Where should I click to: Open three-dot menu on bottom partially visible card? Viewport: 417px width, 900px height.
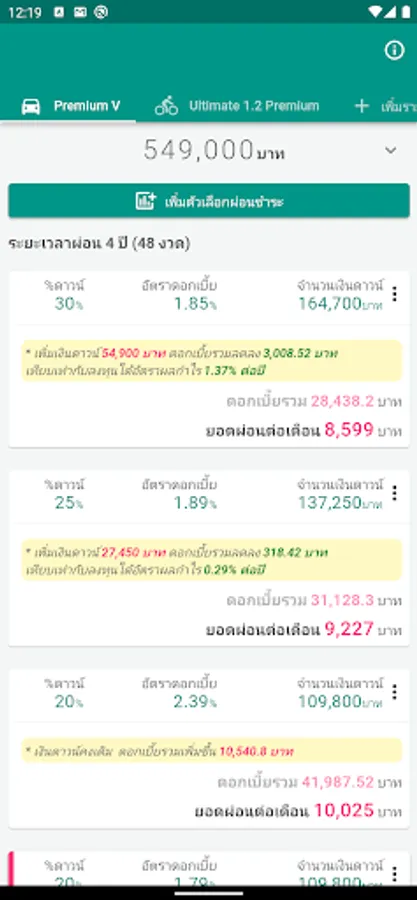[x=394, y=874]
